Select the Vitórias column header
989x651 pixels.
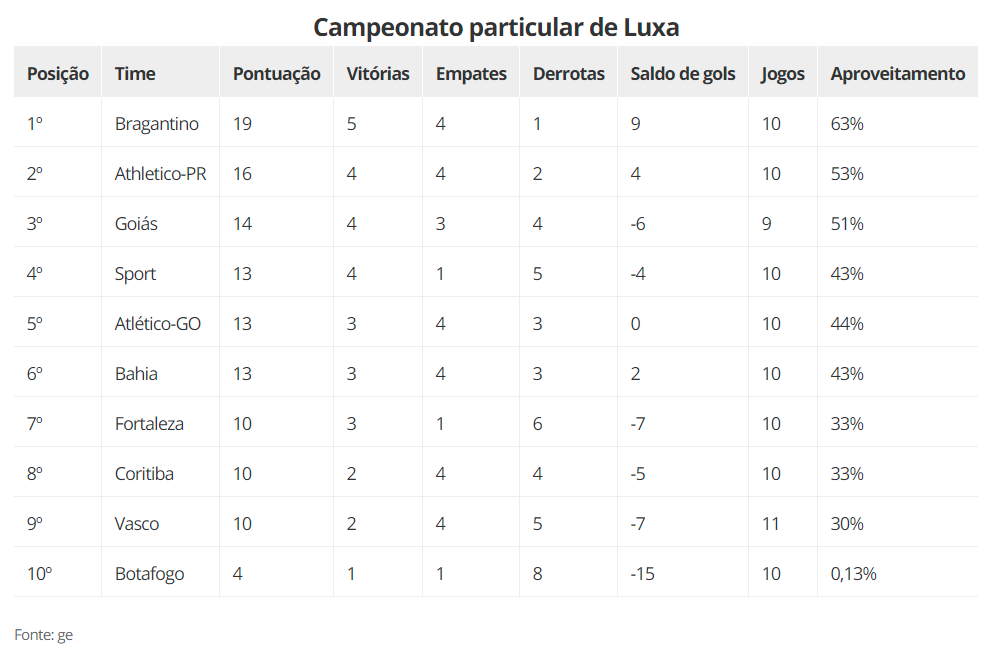pos(378,73)
